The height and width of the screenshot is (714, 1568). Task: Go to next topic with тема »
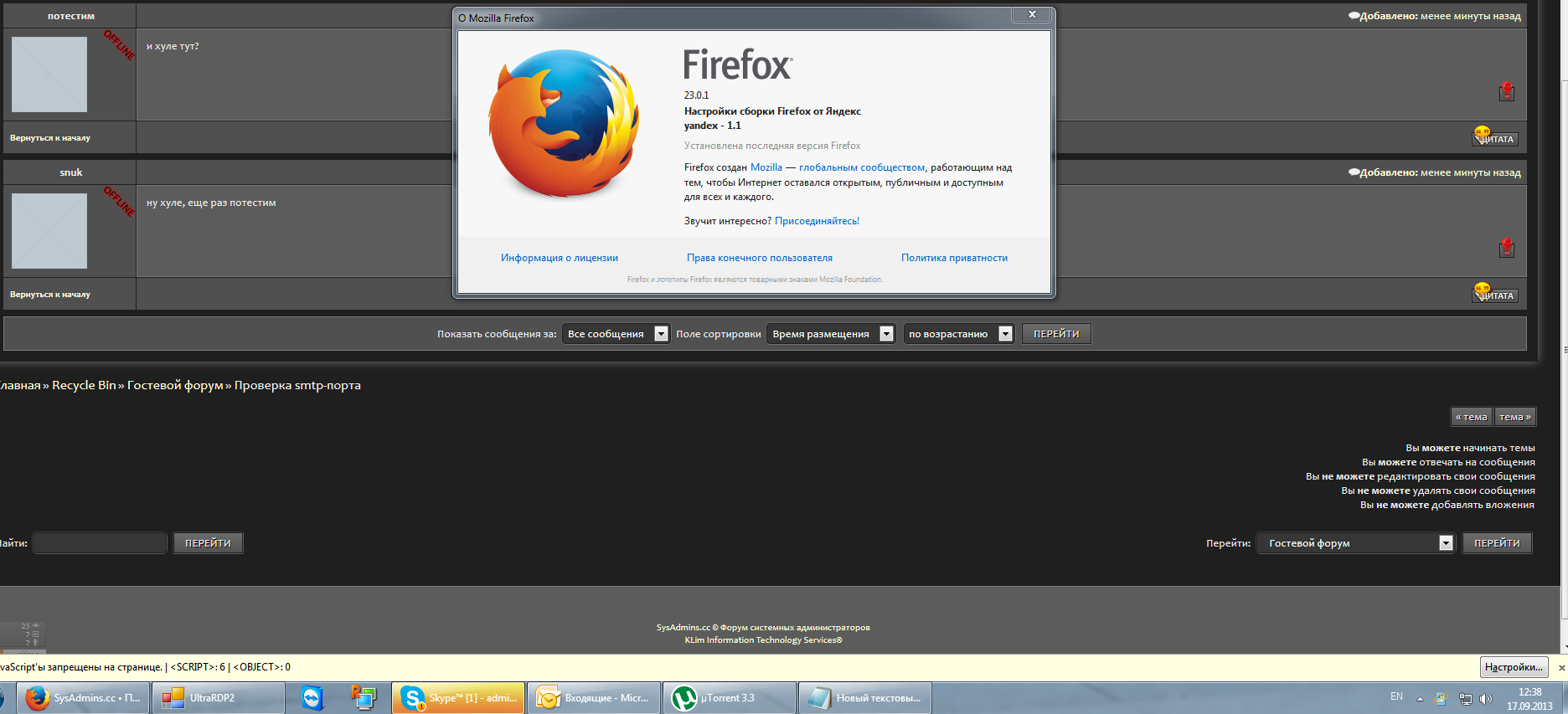[1515, 417]
